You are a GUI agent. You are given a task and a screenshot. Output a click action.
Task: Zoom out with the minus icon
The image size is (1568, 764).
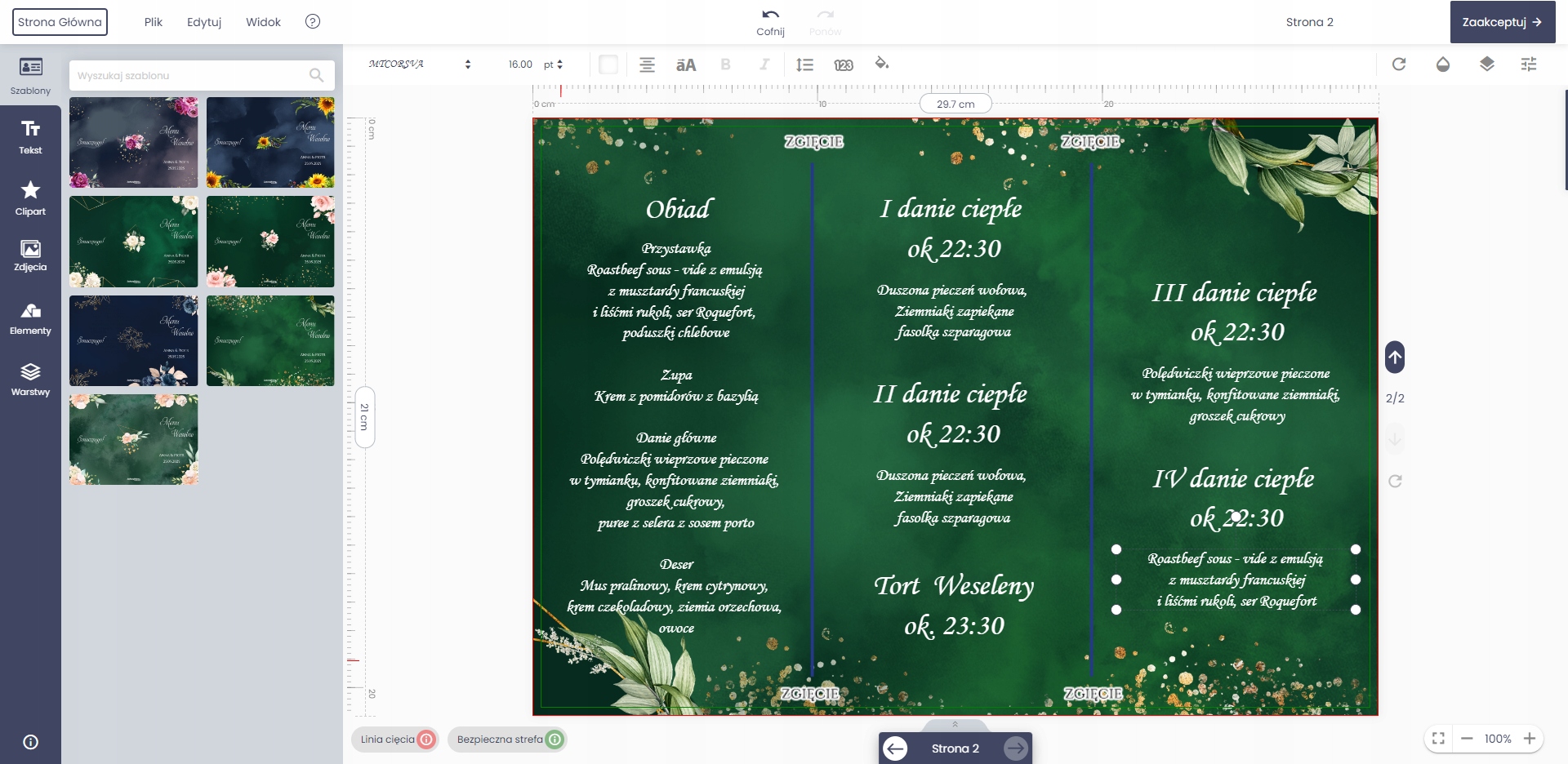(1467, 739)
